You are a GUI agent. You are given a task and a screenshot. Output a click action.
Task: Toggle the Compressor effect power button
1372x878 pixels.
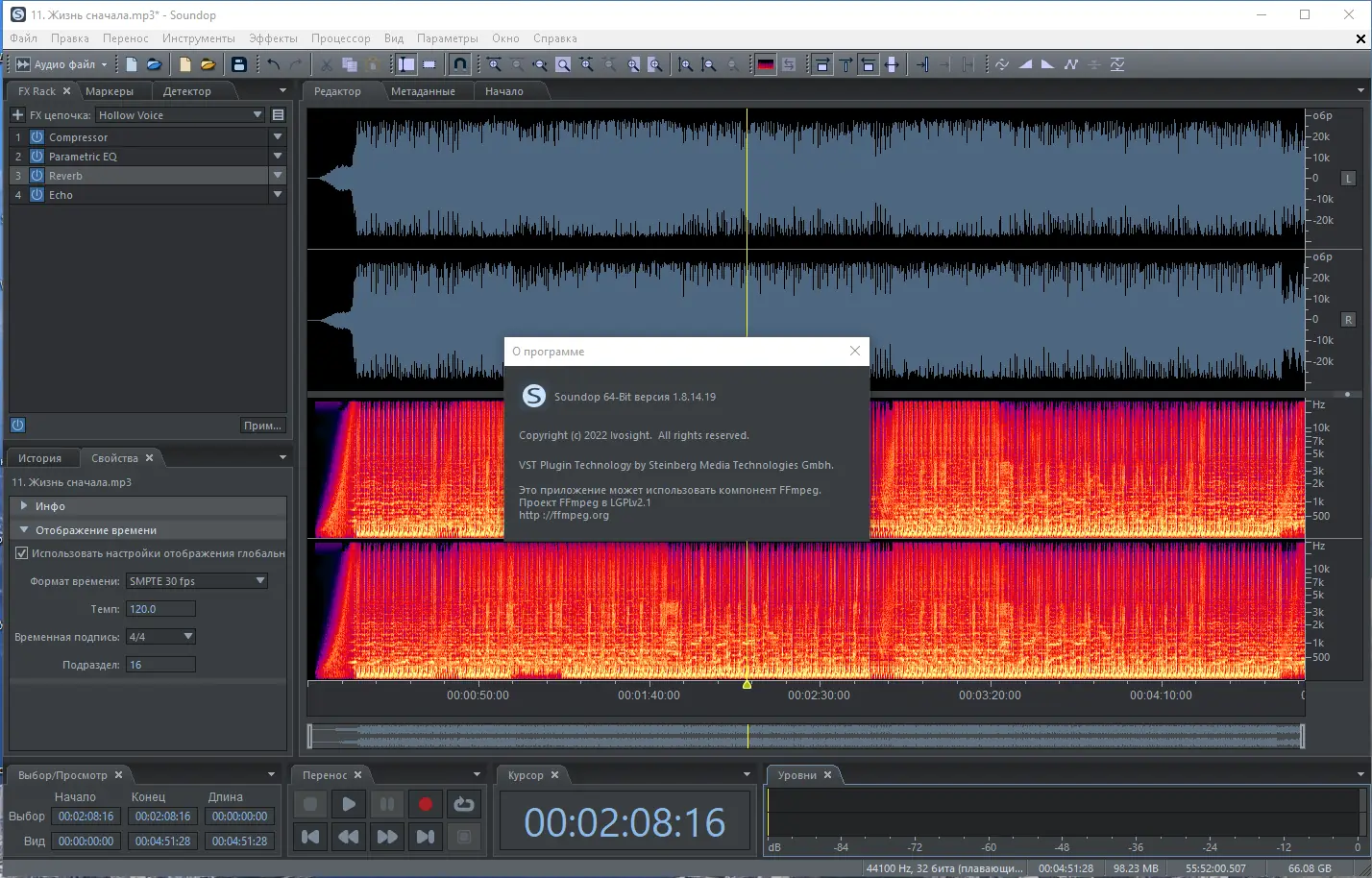coord(37,137)
